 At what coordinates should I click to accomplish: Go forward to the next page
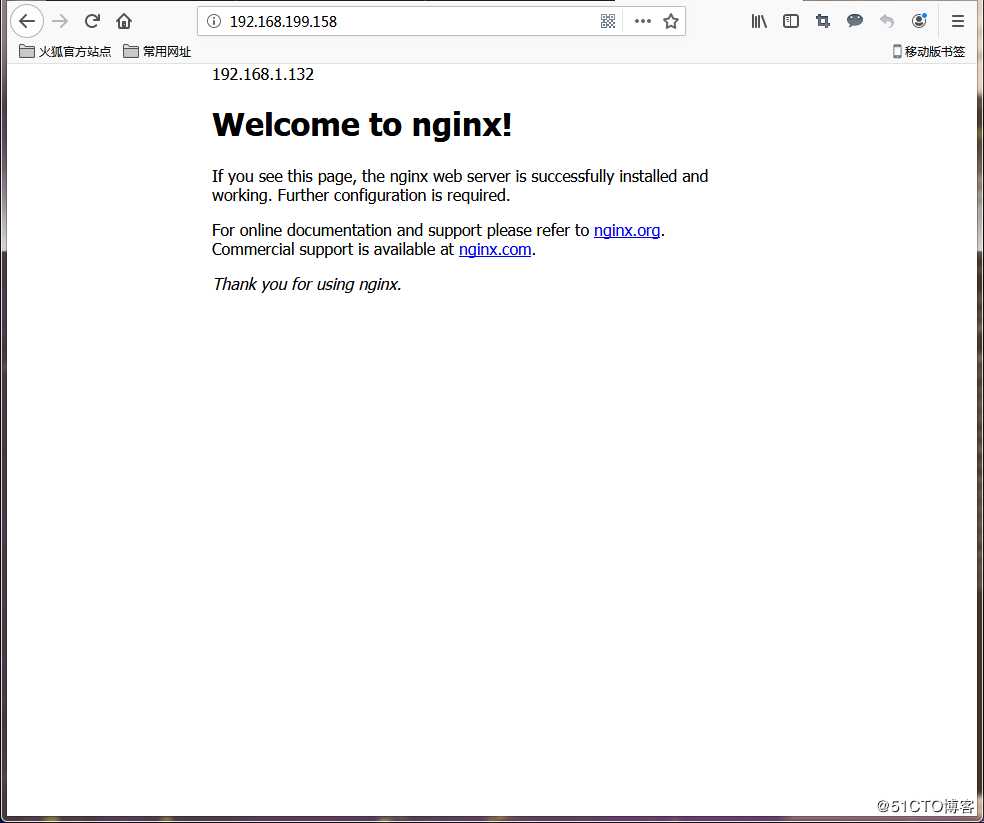60,21
